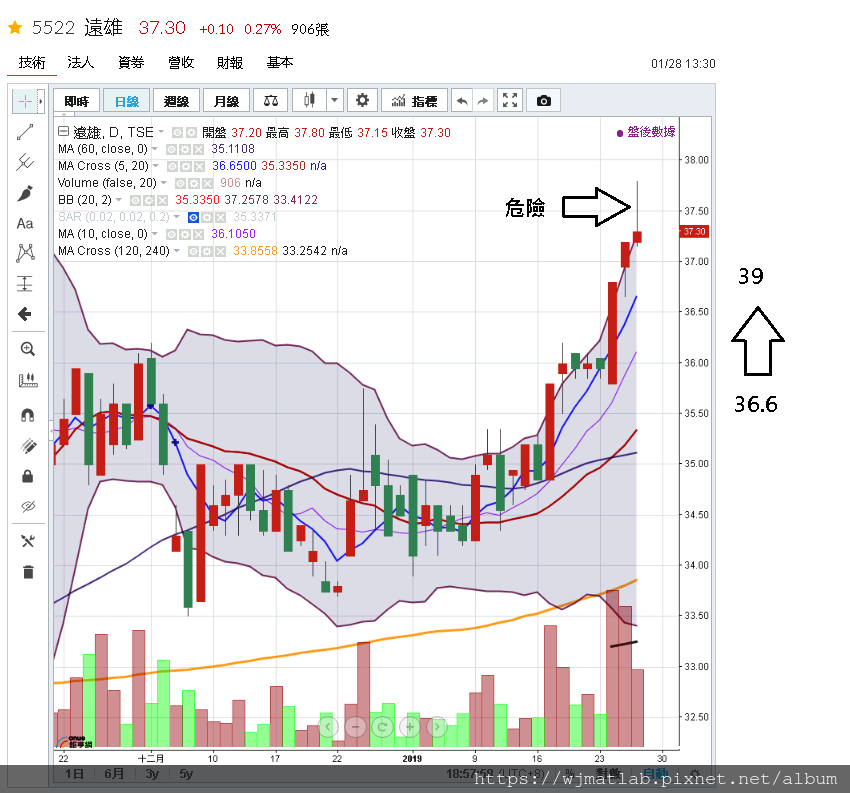Toggle lock all drawing tools

click(x=27, y=476)
